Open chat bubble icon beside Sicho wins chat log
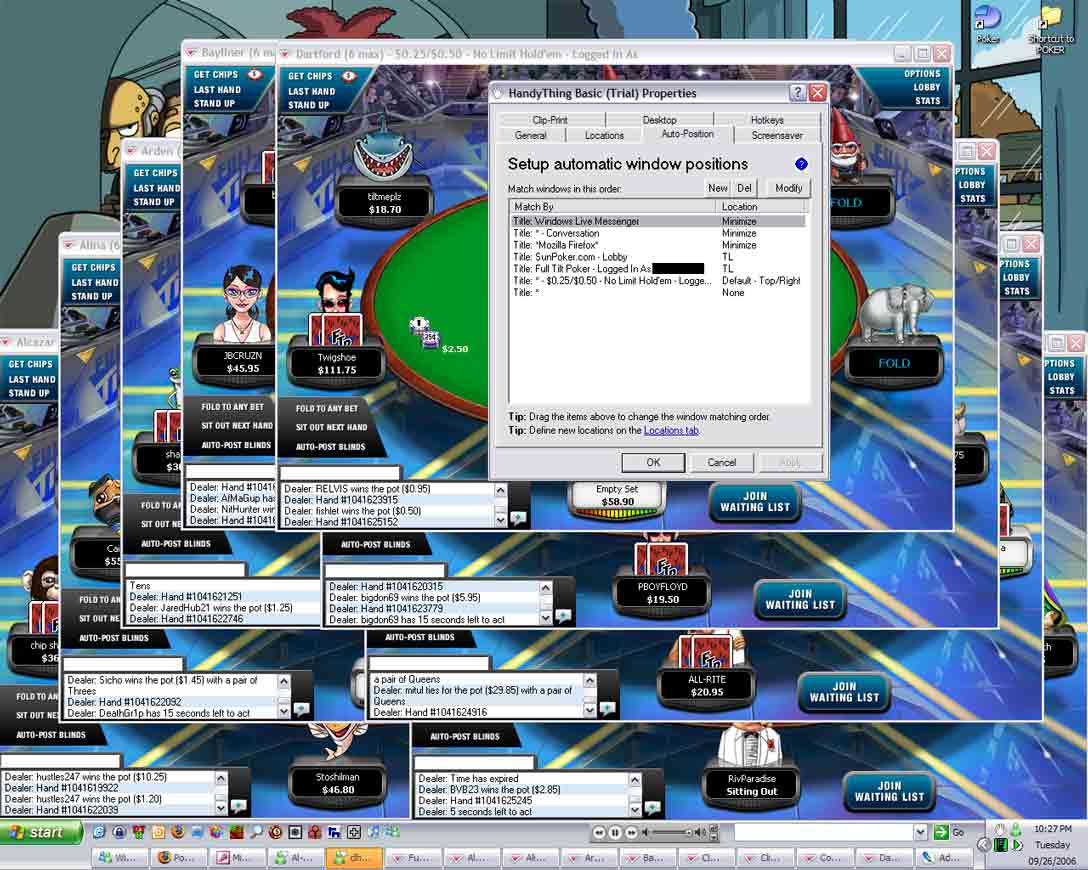Image resolution: width=1088 pixels, height=870 pixels. pyautogui.click(x=301, y=708)
